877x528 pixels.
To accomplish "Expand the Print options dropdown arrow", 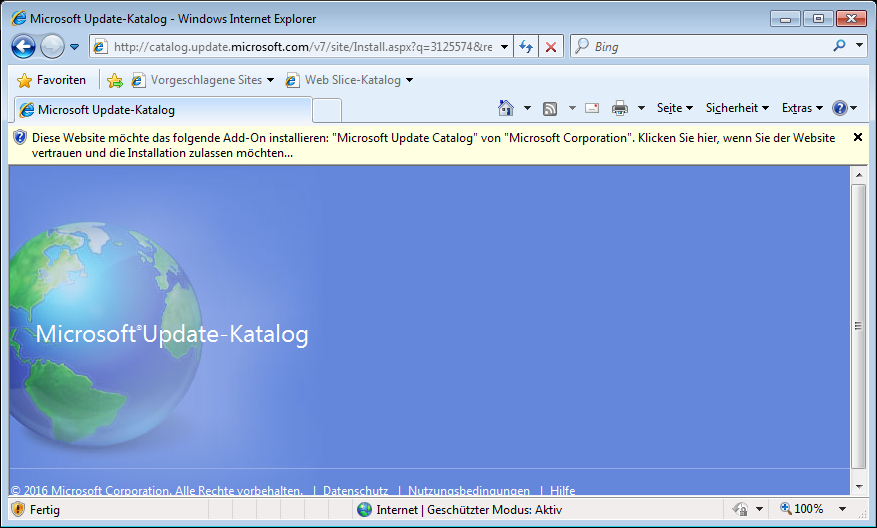I will (x=642, y=108).
